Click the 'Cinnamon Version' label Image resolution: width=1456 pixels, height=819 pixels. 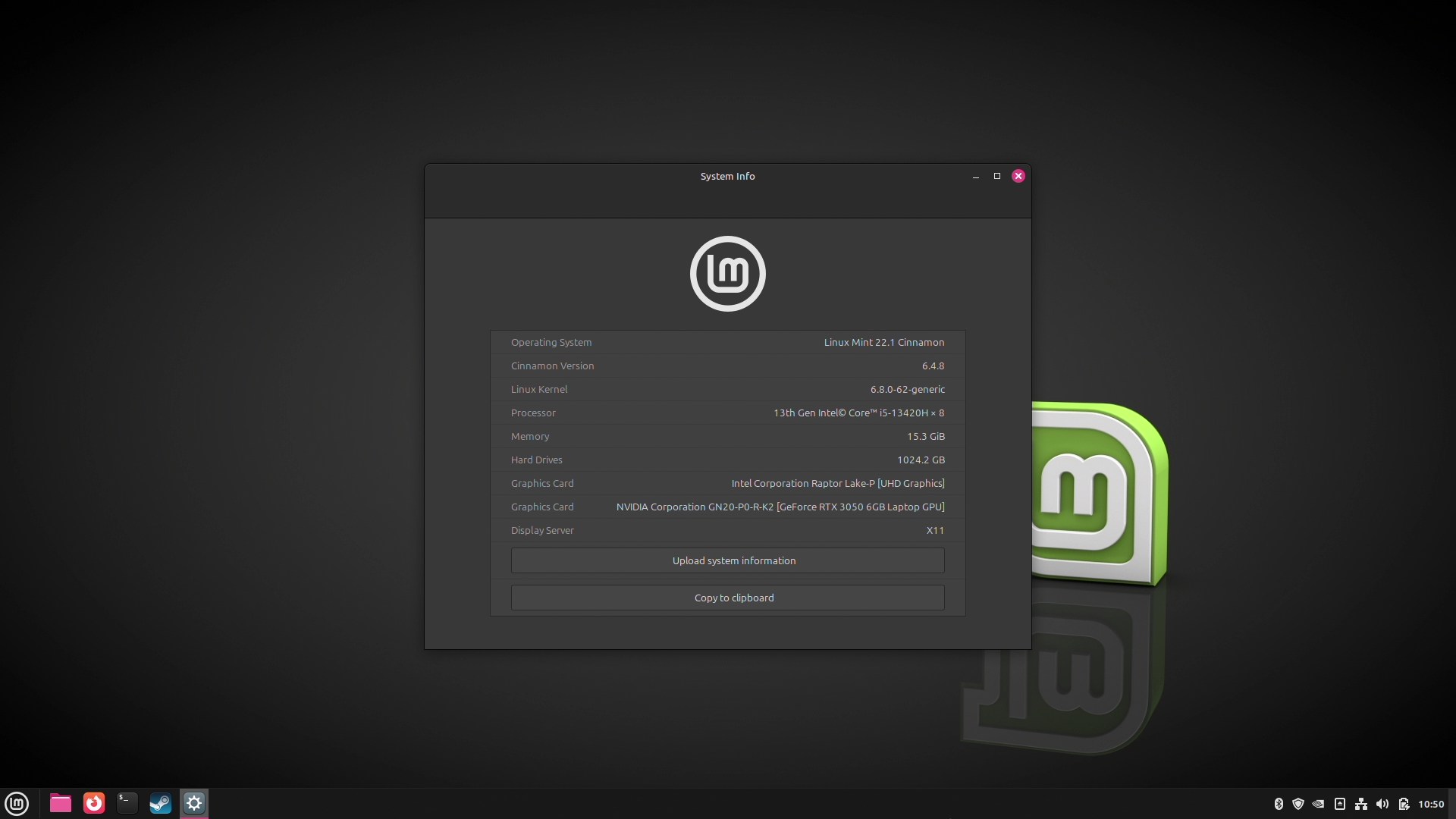tap(552, 366)
